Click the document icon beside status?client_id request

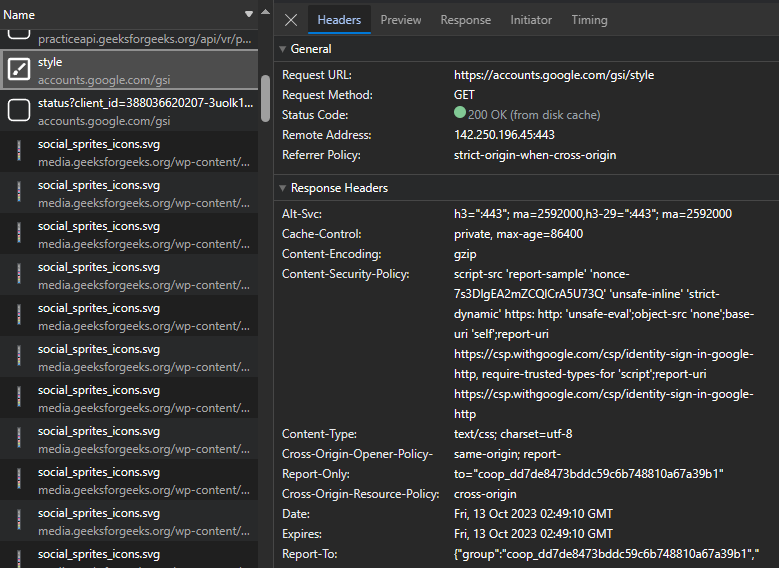coord(19,110)
